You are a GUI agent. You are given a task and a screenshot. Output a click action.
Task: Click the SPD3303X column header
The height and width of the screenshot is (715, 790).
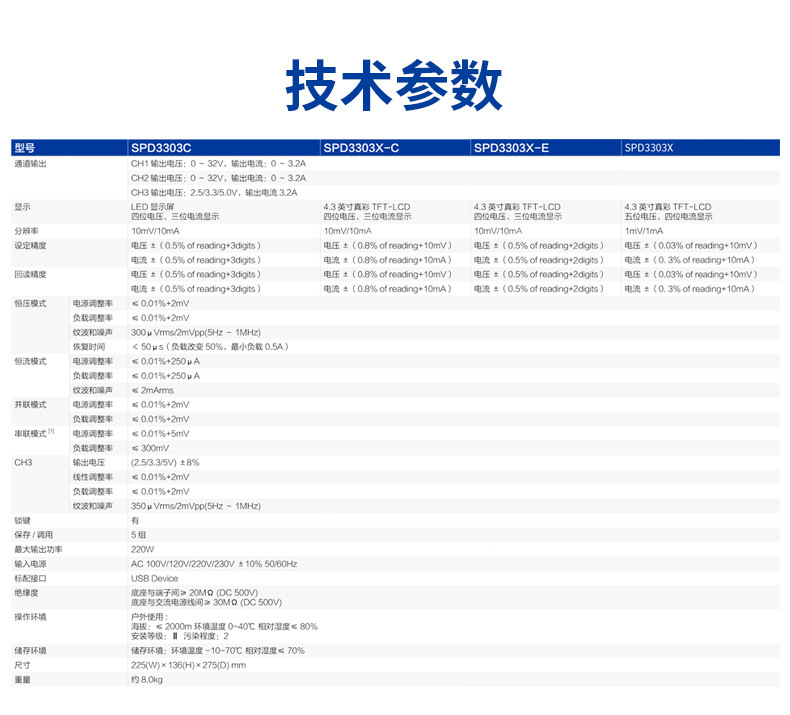[649, 148]
